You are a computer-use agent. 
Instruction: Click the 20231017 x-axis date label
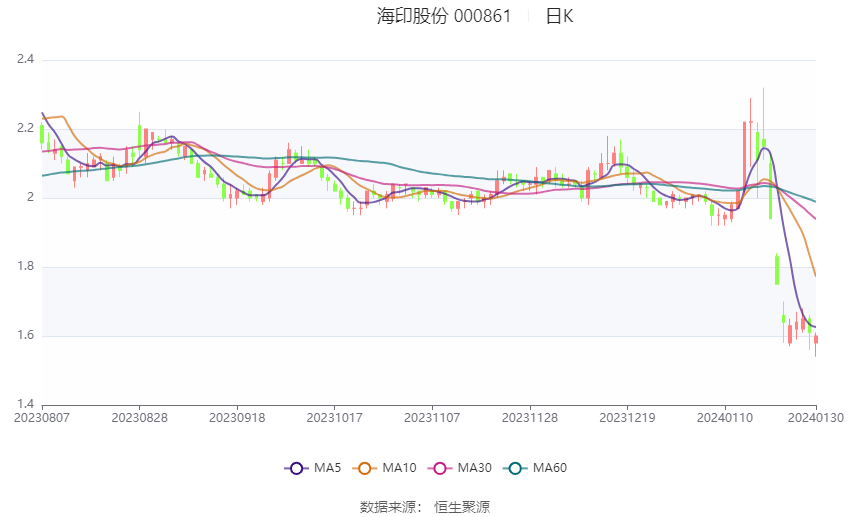[x=334, y=418]
